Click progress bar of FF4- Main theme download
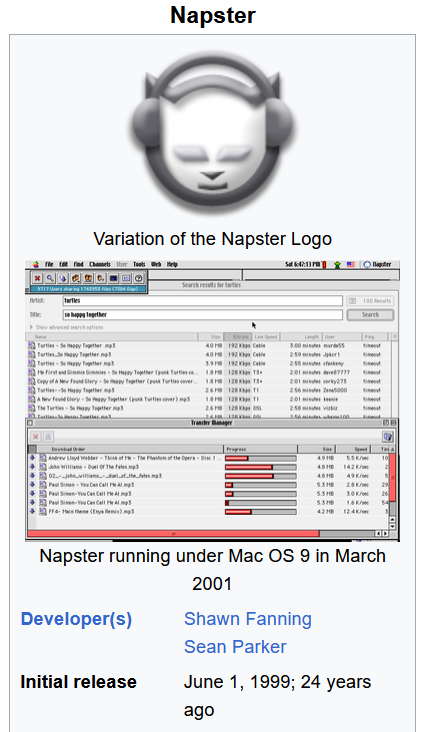This screenshot has width=433, height=732. click(x=260, y=512)
